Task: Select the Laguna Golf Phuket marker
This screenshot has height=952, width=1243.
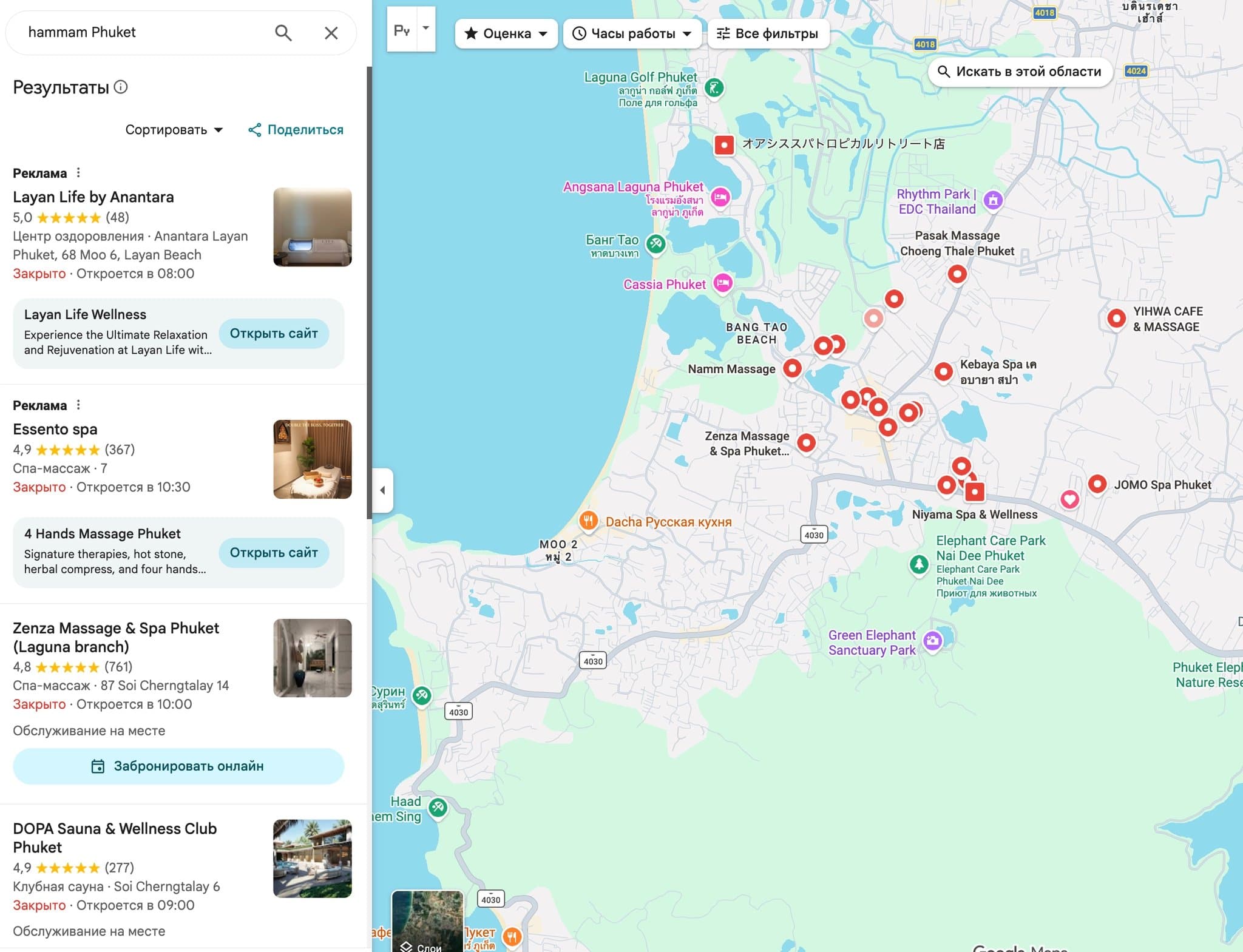Action: [714, 89]
